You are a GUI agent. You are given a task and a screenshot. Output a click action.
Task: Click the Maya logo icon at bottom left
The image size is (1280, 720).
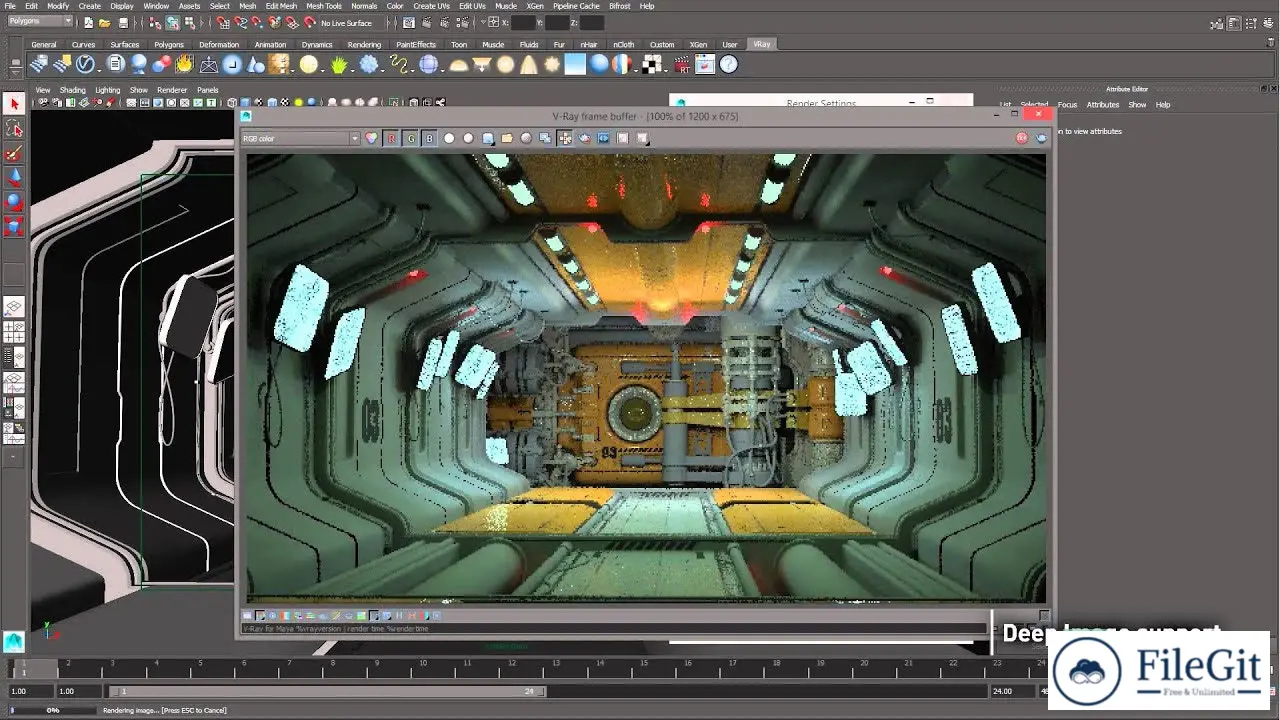tap(14, 641)
